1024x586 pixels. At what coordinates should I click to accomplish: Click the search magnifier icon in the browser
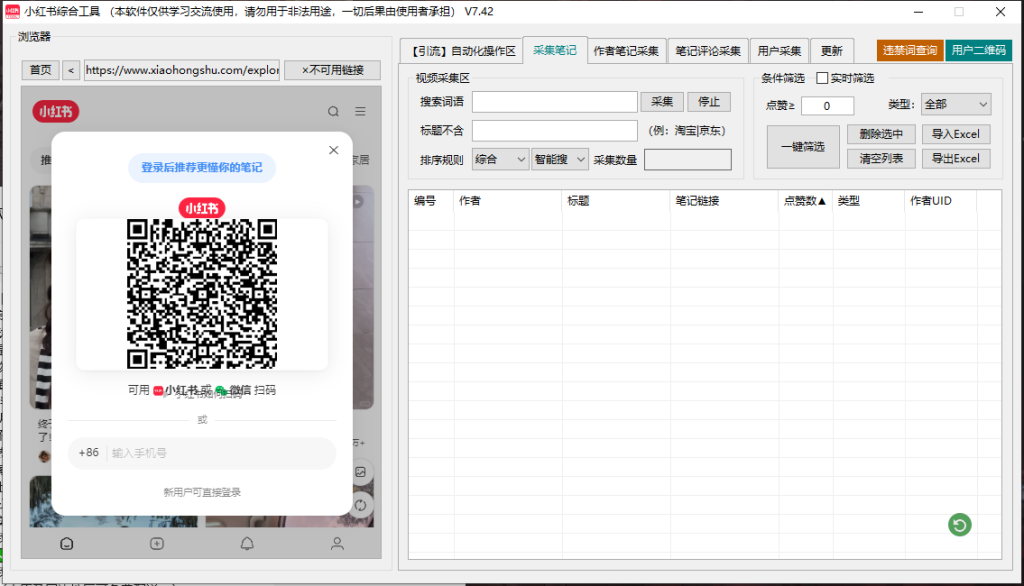(x=333, y=112)
